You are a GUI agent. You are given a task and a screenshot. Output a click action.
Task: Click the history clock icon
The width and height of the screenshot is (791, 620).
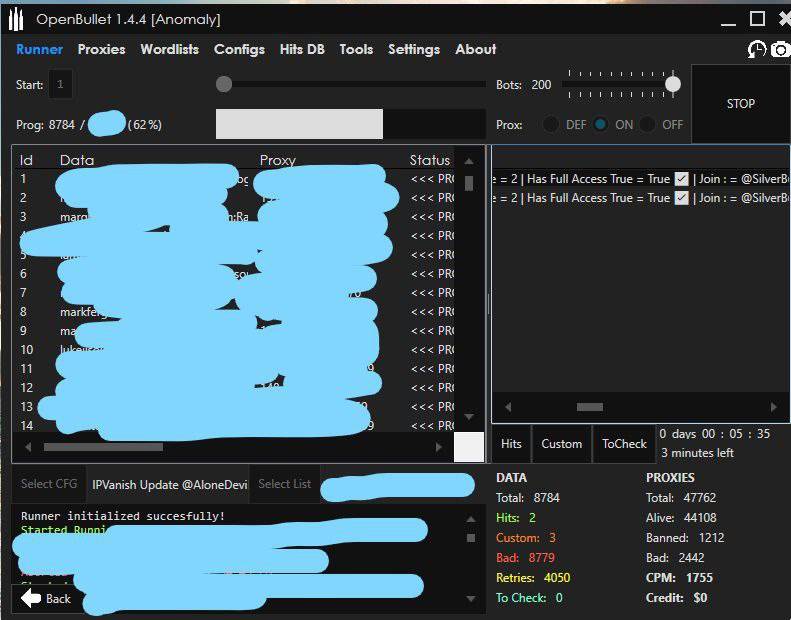(x=757, y=49)
